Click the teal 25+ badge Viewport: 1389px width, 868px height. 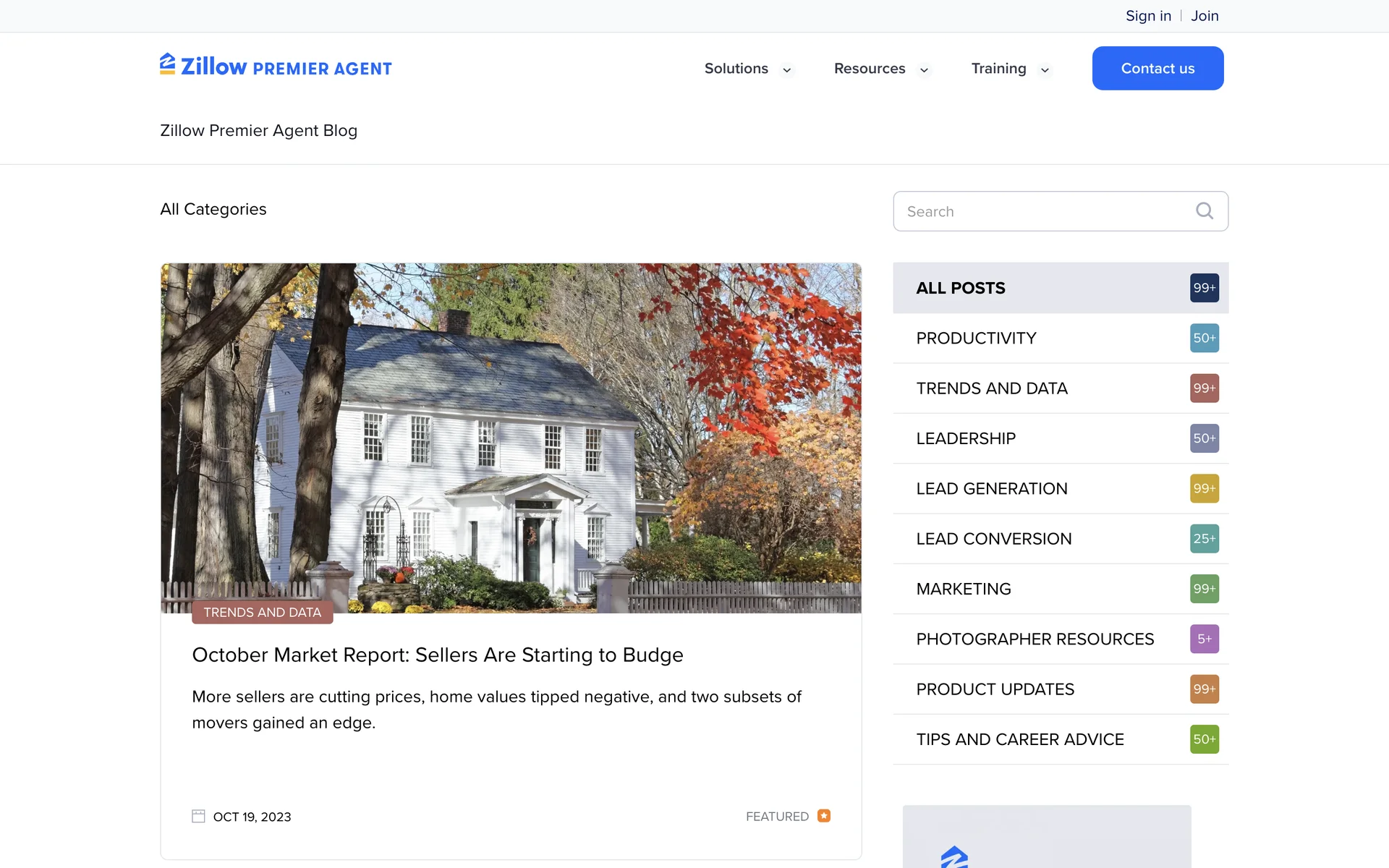1204,539
